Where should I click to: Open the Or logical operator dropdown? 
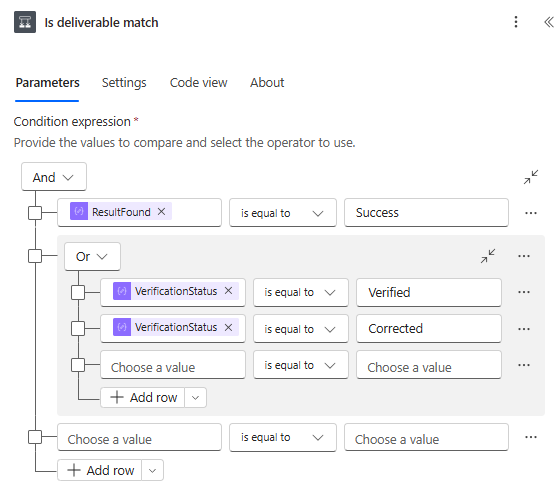pos(92,256)
